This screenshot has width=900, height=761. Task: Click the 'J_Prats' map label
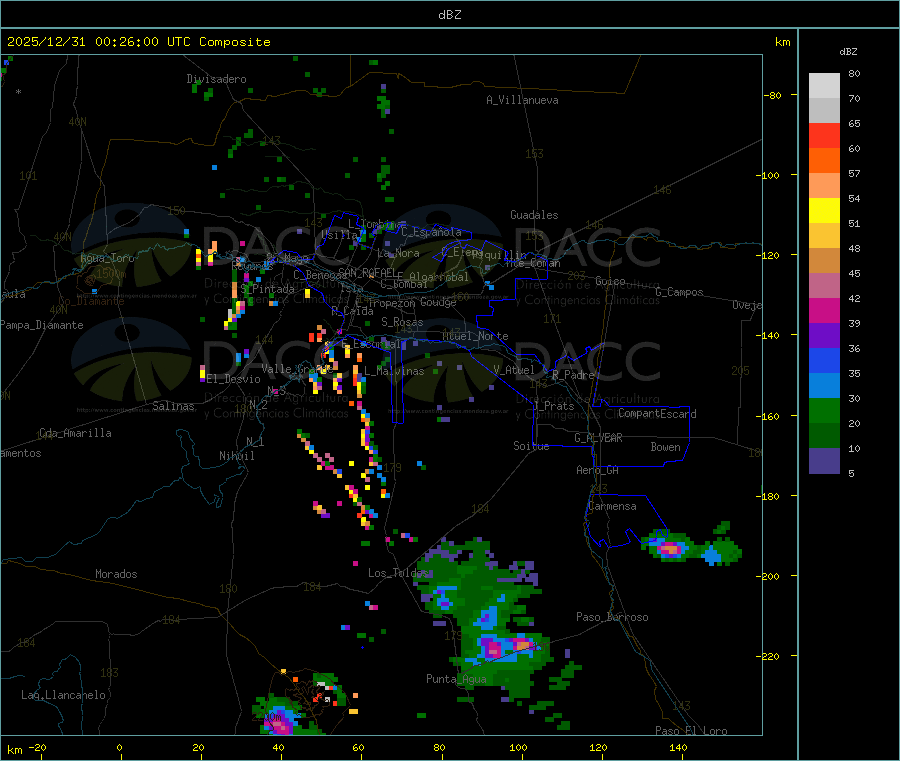point(554,406)
